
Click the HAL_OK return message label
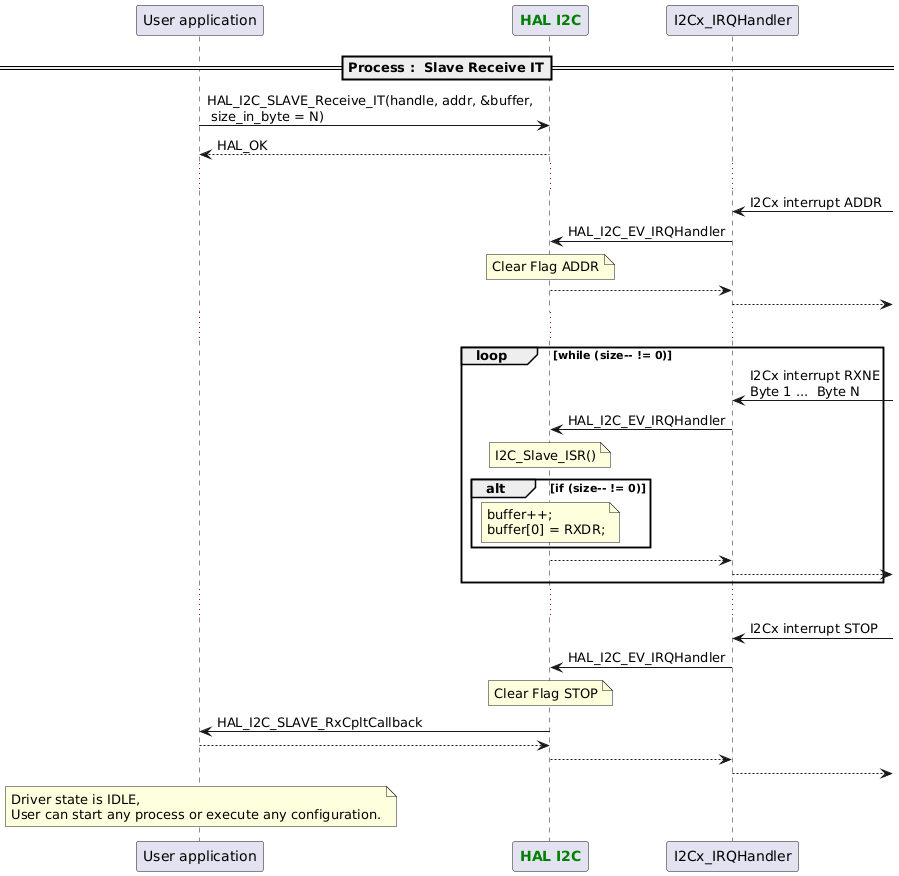(x=241, y=145)
